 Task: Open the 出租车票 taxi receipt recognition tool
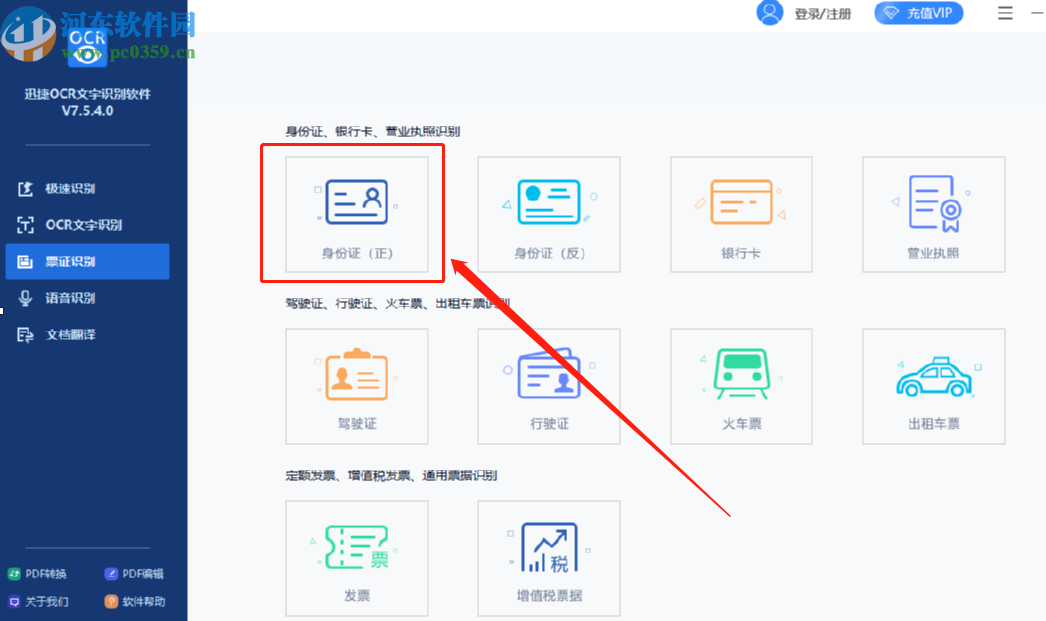point(933,386)
